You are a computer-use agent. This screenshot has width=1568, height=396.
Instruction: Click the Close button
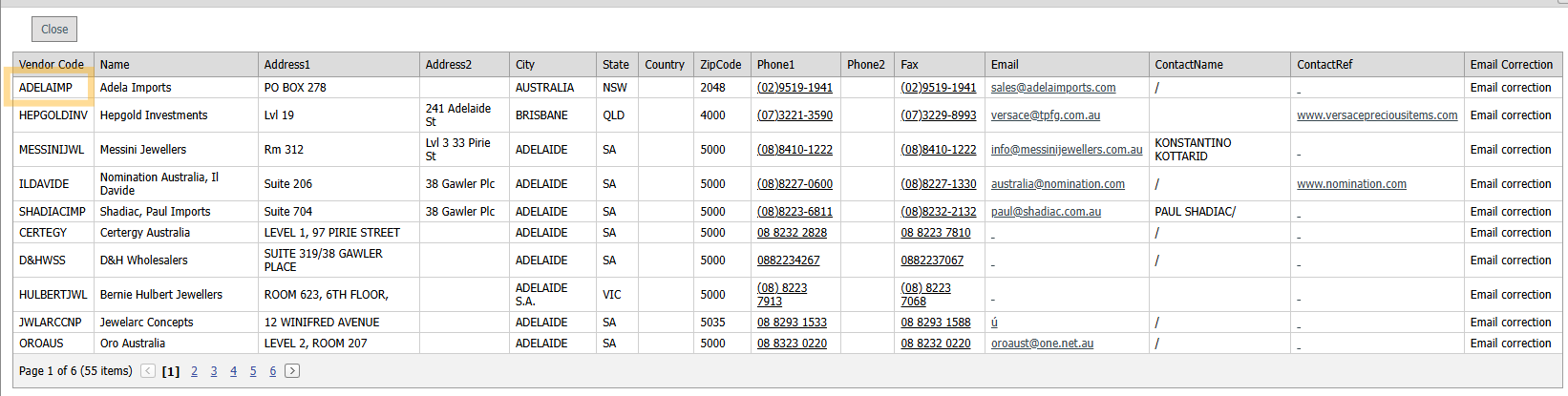(x=54, y=30)
